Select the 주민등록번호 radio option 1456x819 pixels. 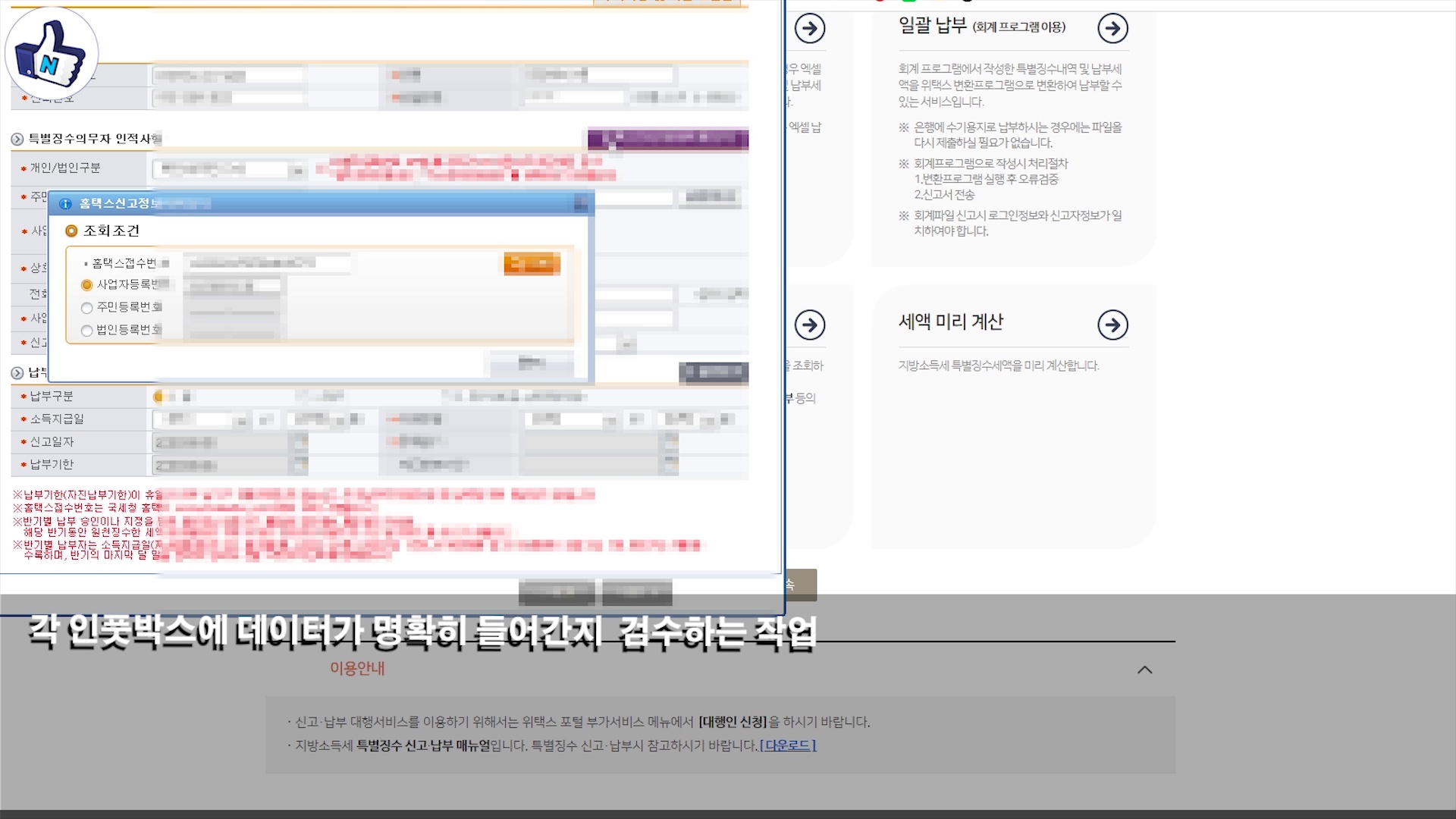(x=86, y=308)
